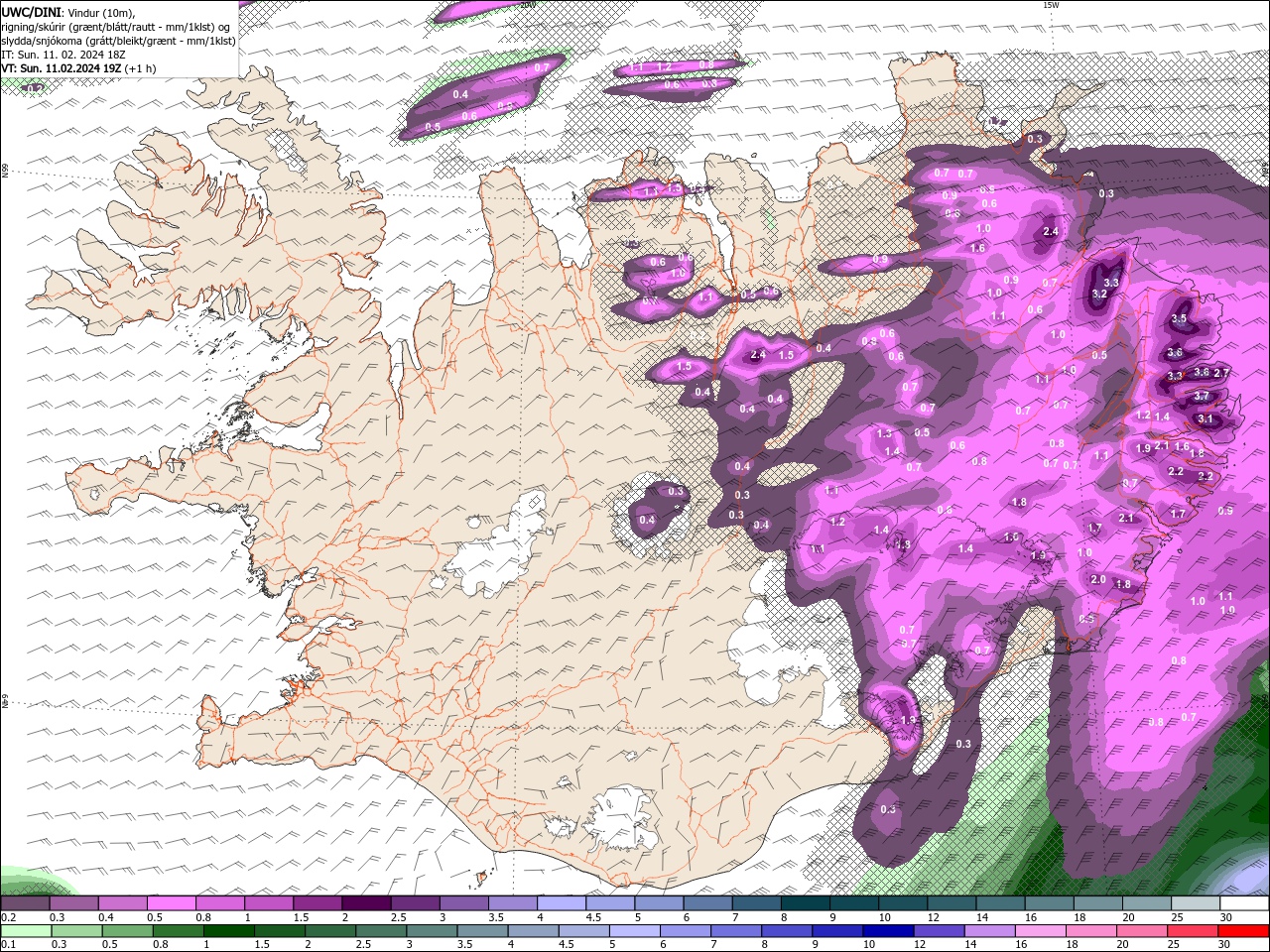Click the 2.0 precipitation value on the map

click(1098, 580)
